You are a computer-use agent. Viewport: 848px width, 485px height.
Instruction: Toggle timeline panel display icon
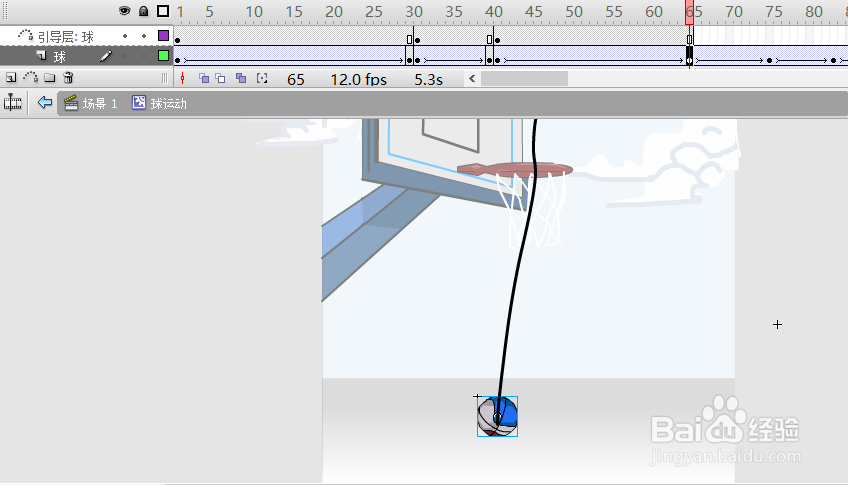coord(12,102)
